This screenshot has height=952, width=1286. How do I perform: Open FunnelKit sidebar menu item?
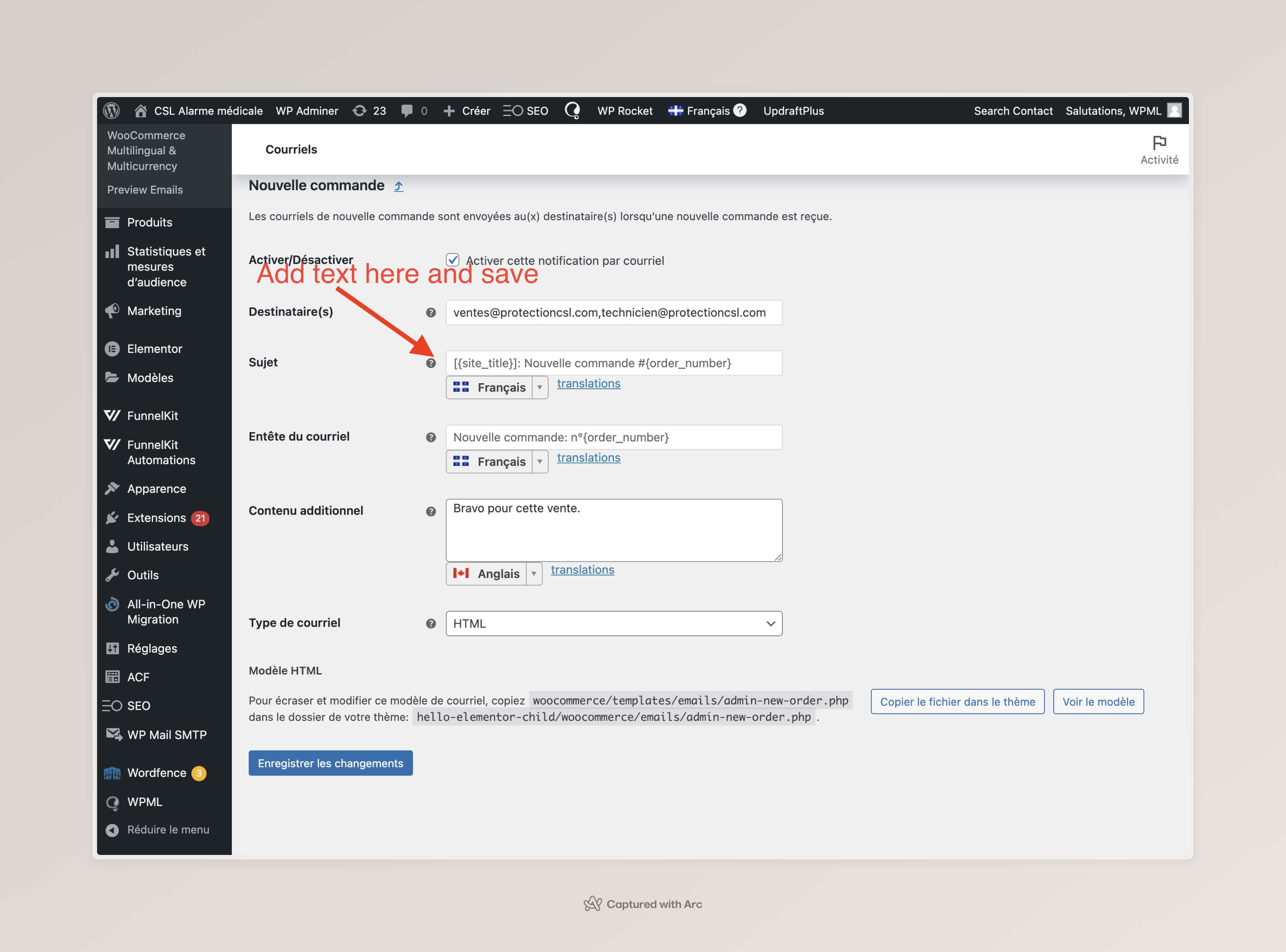tap(152, 416)
